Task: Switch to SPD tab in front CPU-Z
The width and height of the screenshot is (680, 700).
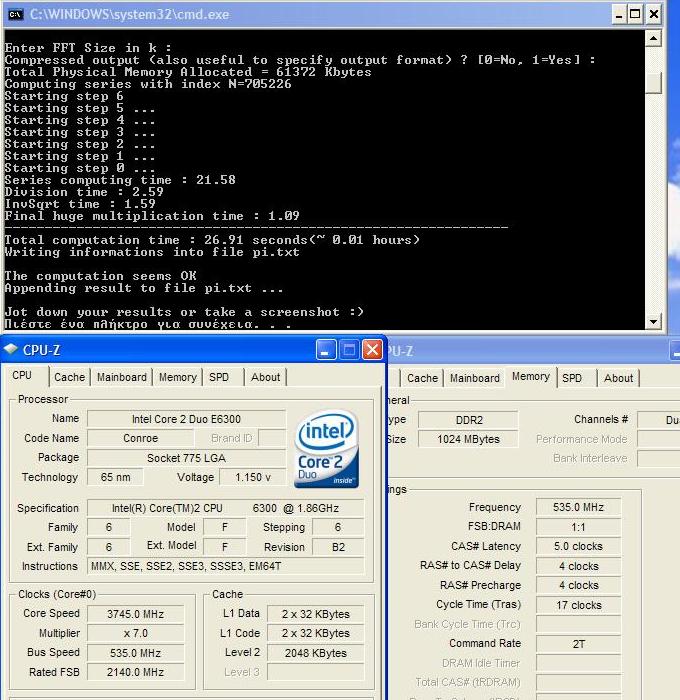Action: coord(219,377)
